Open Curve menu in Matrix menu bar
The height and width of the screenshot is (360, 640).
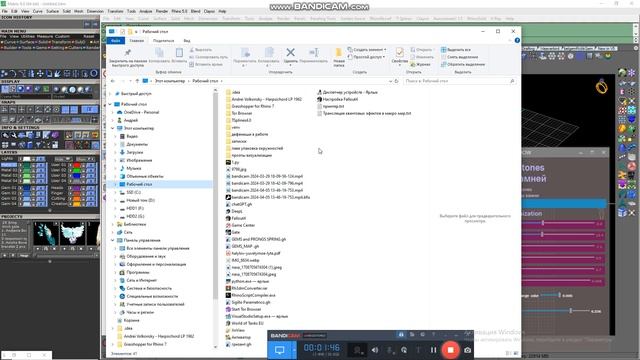pos(38,11)
